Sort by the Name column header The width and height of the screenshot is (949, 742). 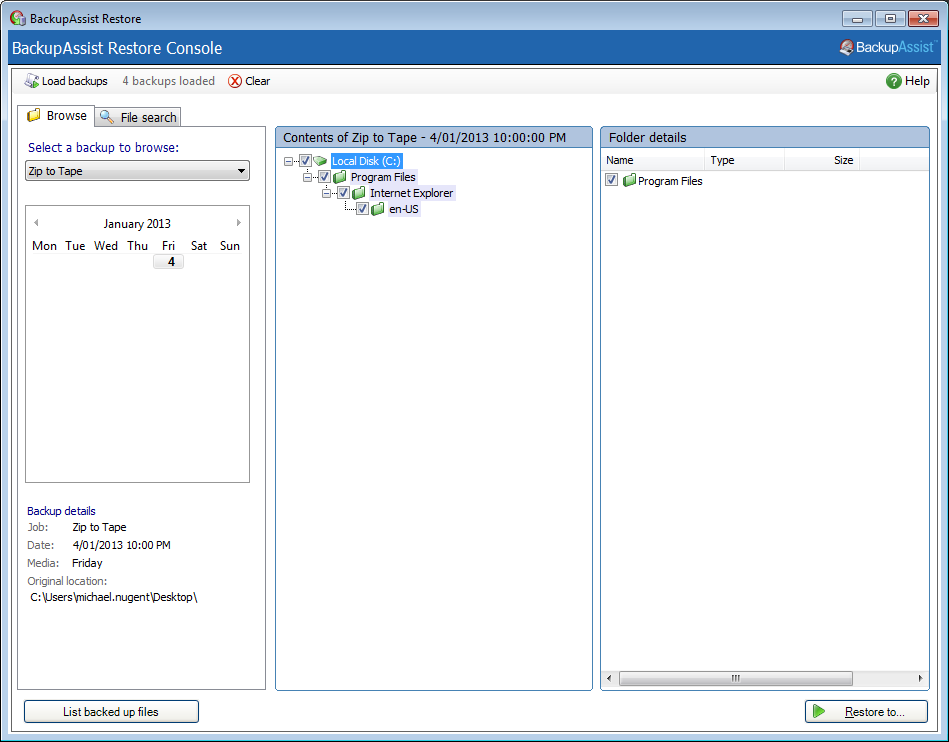653,160
